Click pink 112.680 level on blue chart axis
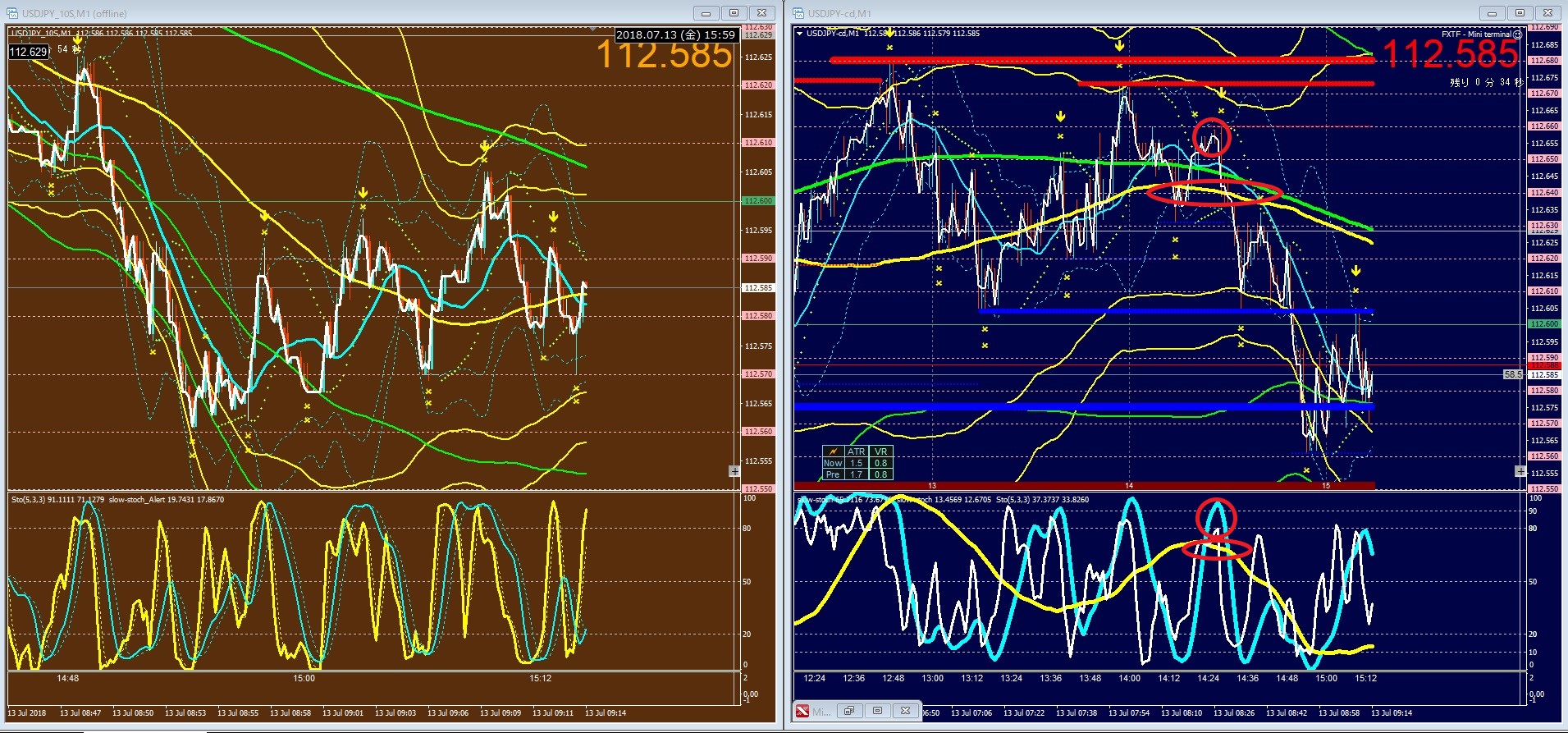The width and height of the screenshot is (1568, 733). [x=1544, y=61]
